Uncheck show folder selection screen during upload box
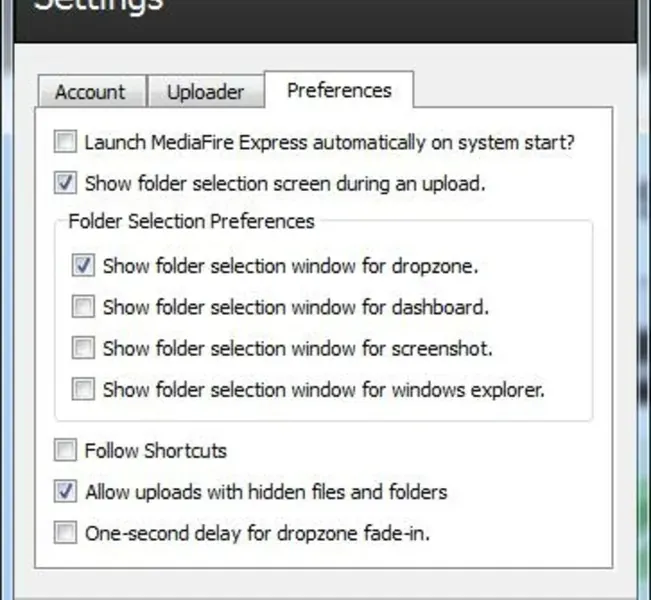Viewport: 651px width, 600px height. pyautogui.click(x=66, y=183)
